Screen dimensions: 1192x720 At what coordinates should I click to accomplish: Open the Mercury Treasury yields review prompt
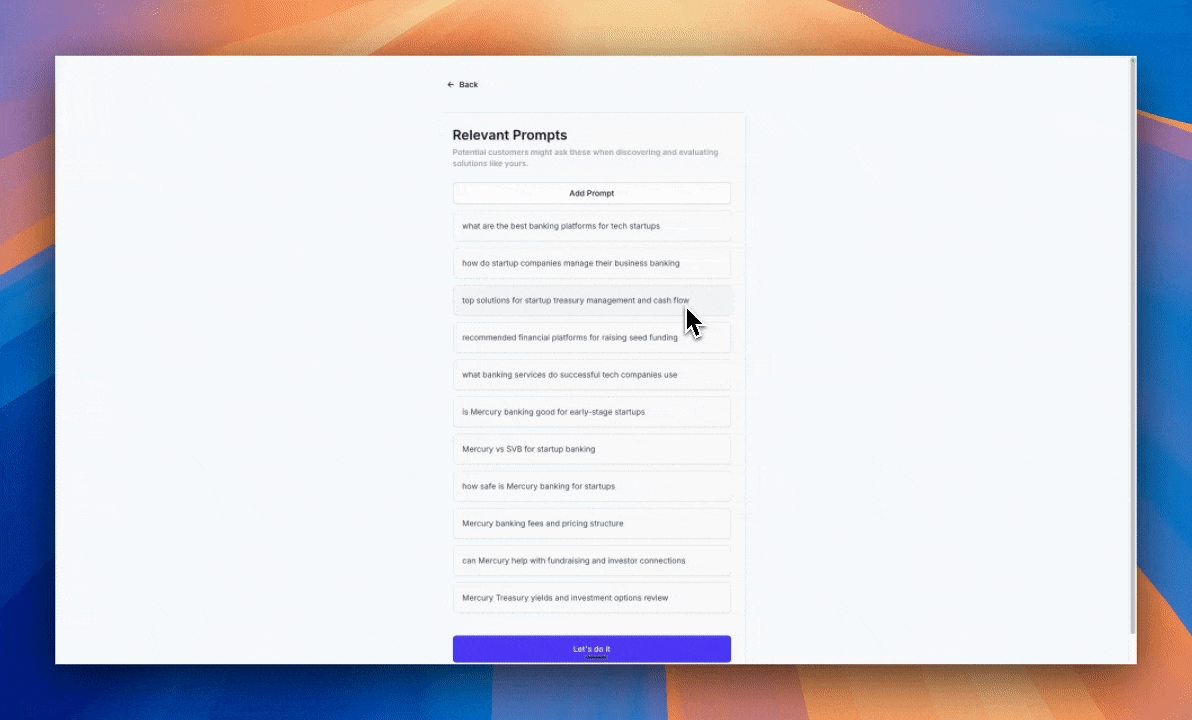(591, 598)
